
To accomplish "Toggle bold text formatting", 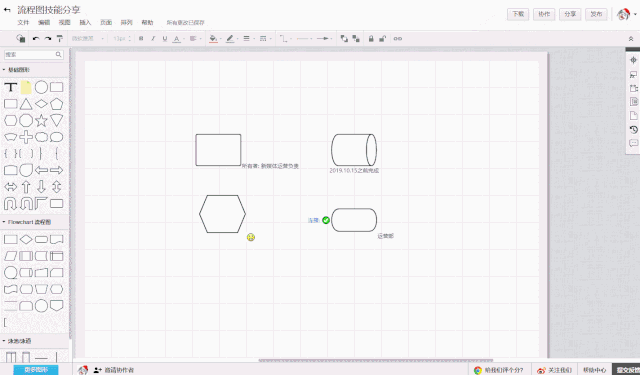I will [x=141, y=38].
